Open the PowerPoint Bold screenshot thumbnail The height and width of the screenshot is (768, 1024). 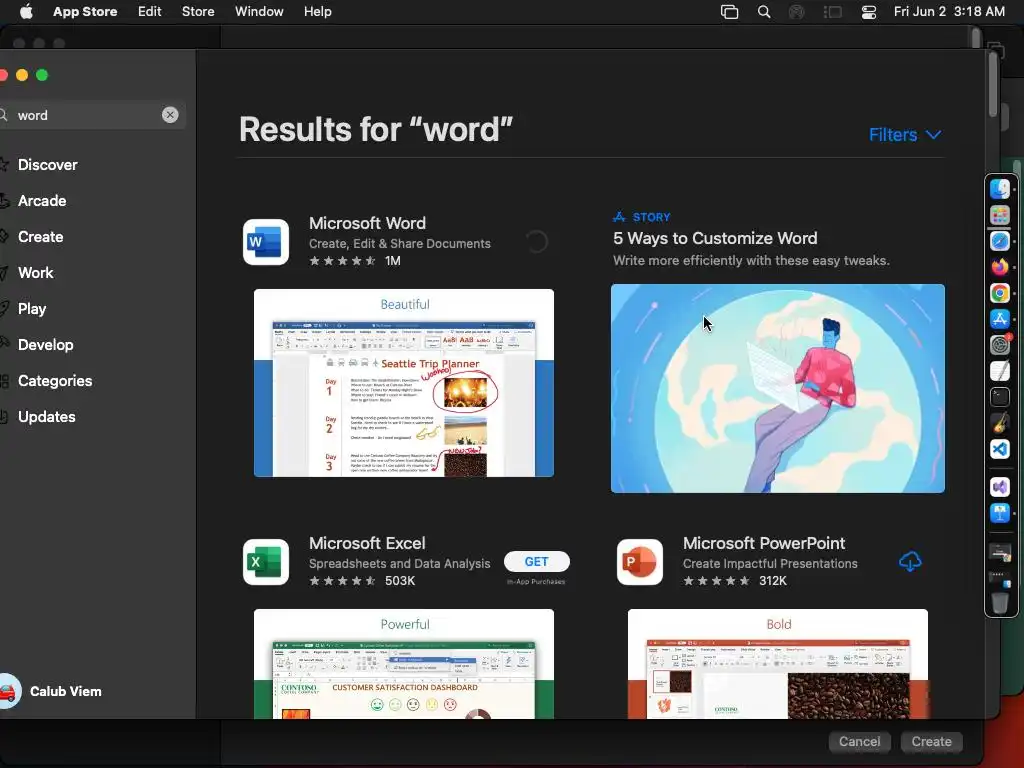pos(778,664)
